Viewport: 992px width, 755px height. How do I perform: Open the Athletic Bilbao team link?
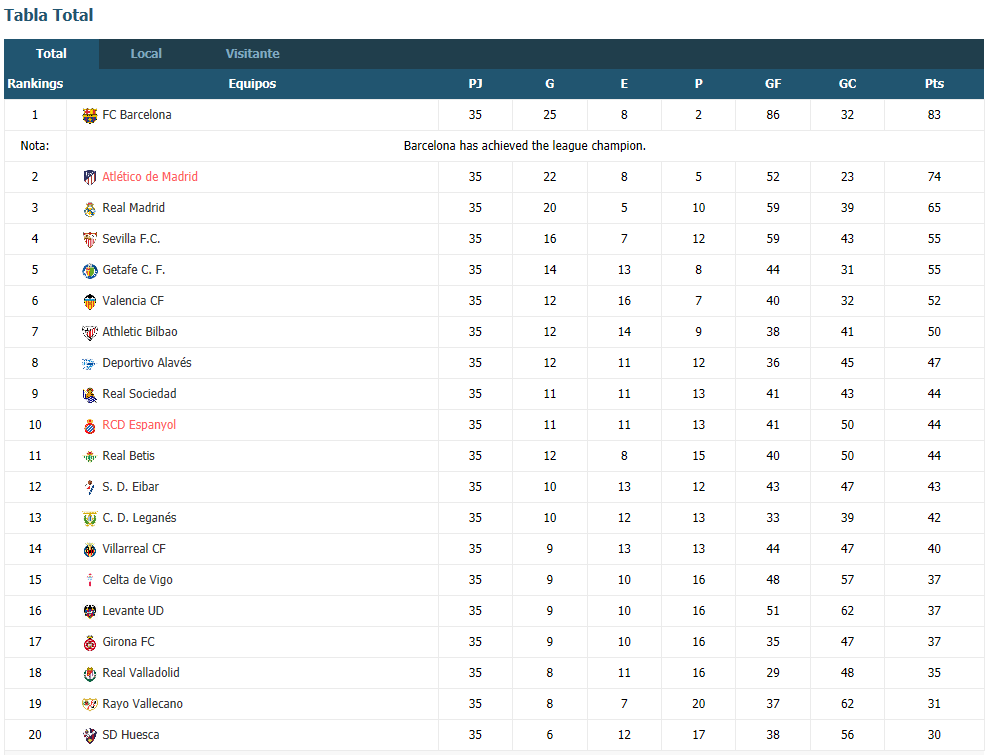[x=140, y=332]
